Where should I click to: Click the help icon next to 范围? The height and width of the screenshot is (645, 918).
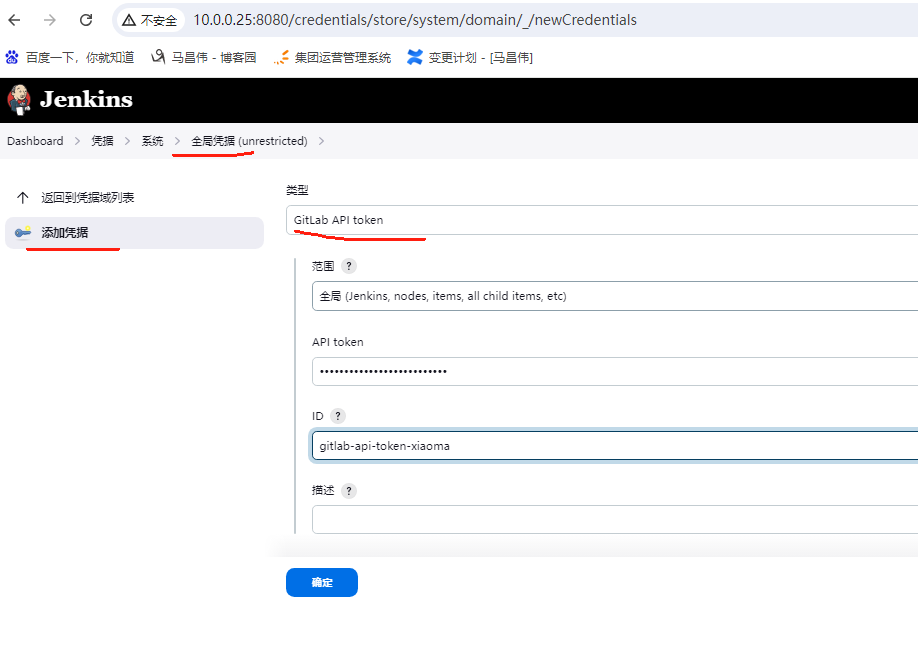[x=349, y=266]
